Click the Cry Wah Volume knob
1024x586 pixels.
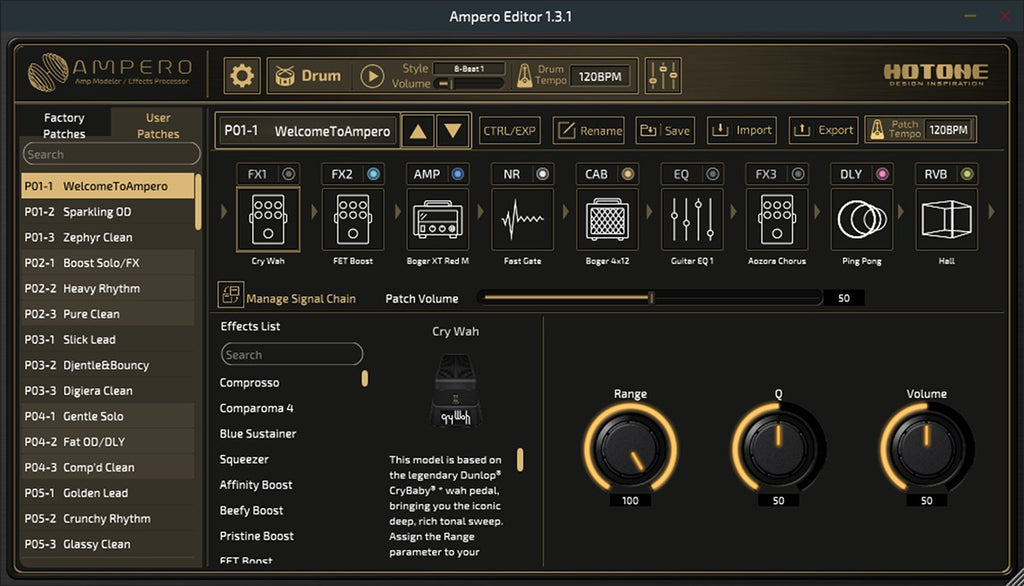click(x=927, y=448)
